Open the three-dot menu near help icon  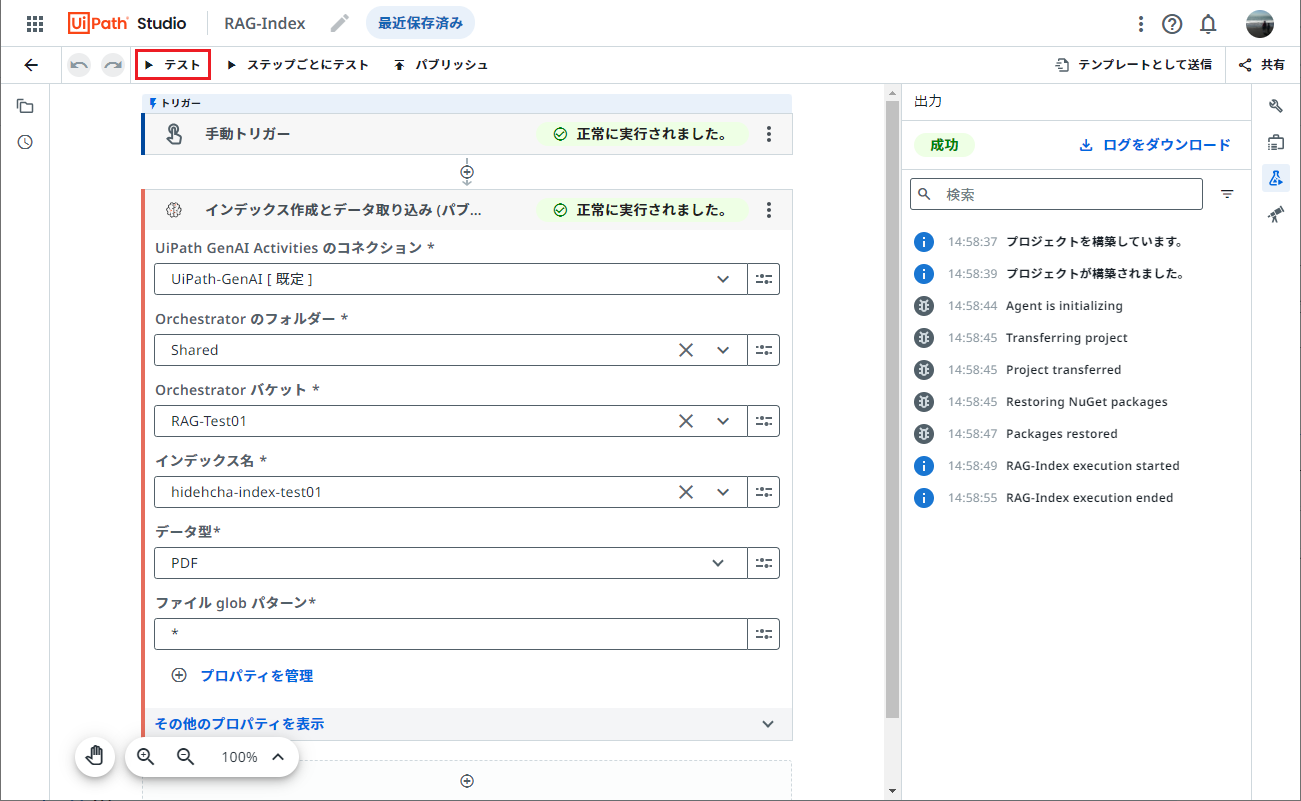point(1141,23)
